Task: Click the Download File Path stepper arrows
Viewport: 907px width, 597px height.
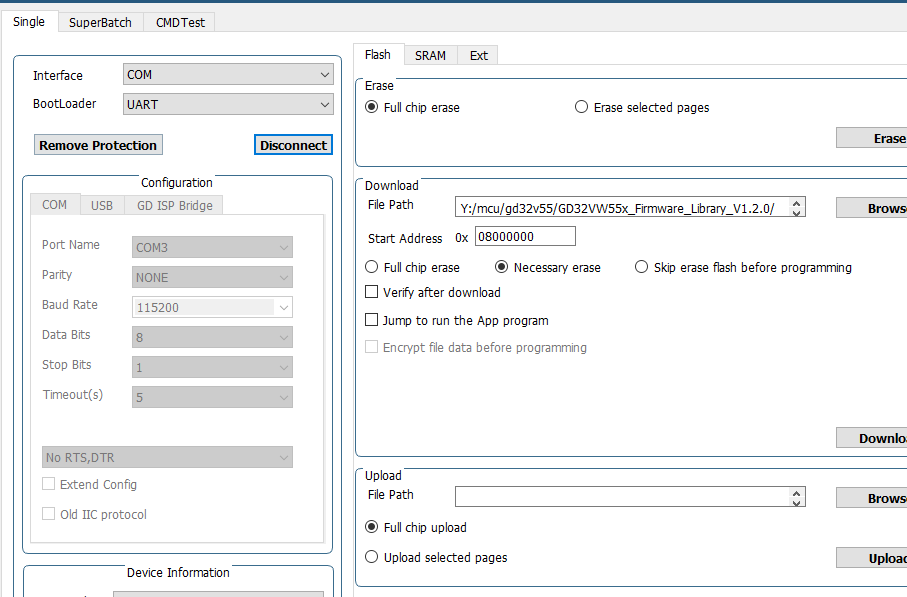Action: point(796,207)
